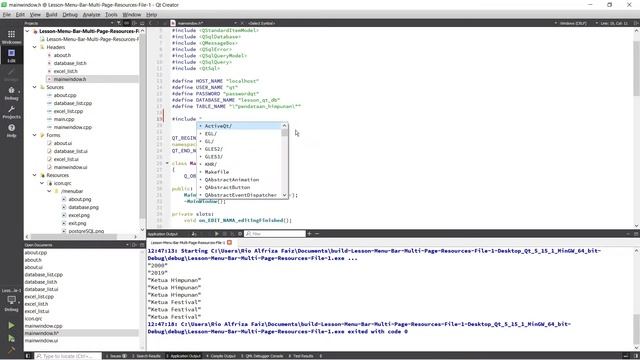Collapse the icon.qrc node
Viewport: 640px width, 360px height.
coord(42,183)
